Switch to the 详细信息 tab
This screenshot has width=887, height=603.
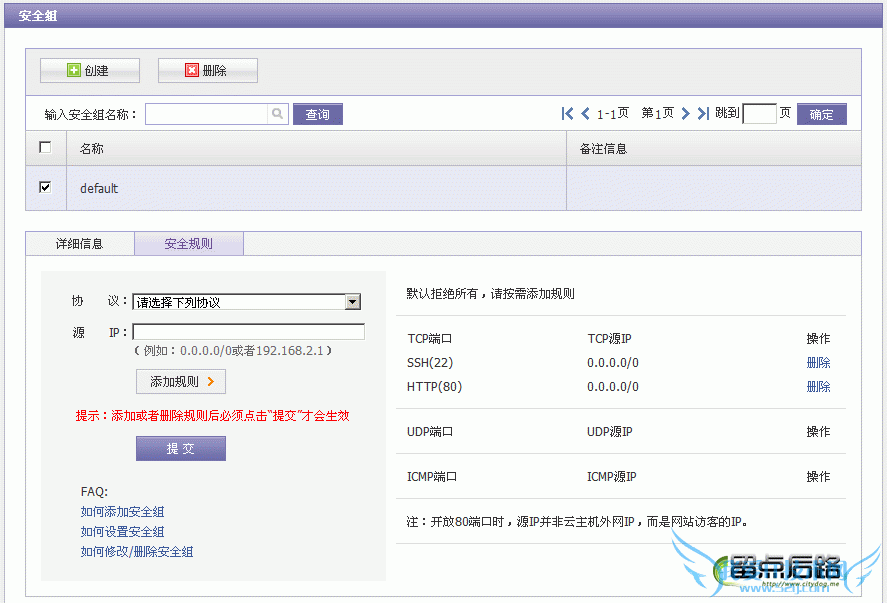point(79,243)
